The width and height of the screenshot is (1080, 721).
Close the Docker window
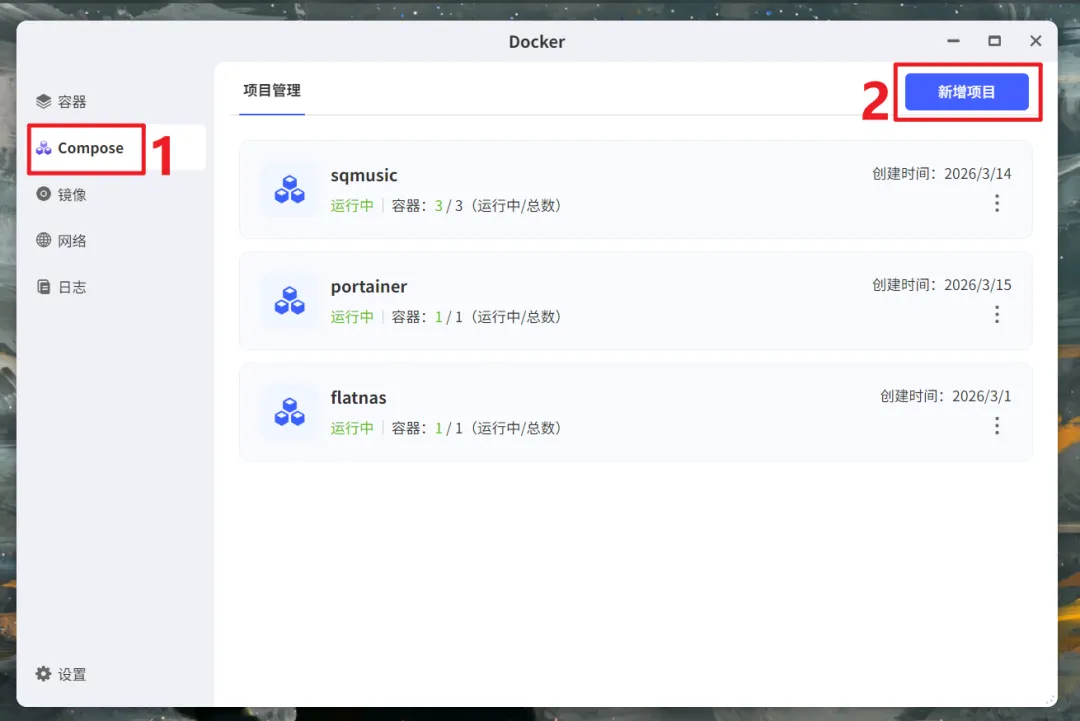(1035, 41)
